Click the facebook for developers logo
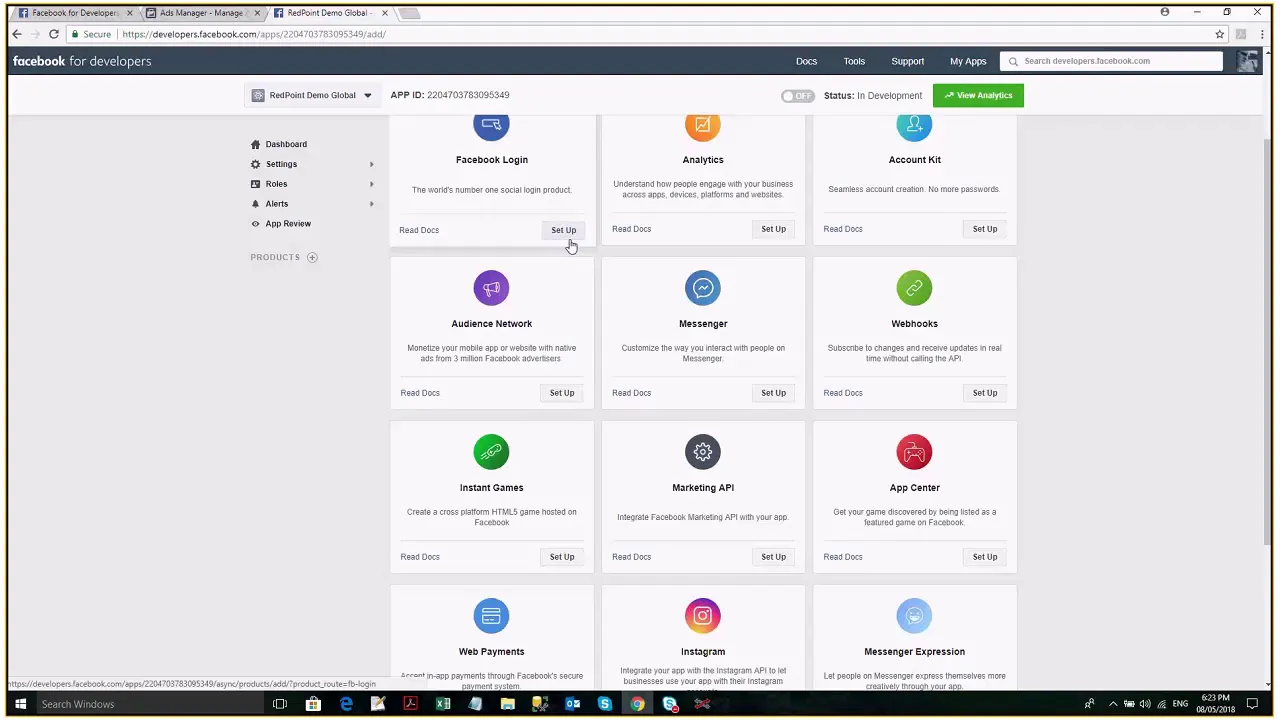This screenshot has height=720, width=1280. pyautogui.click(x=82, y=61)
